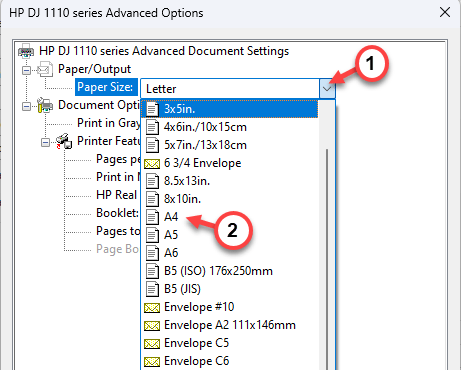Click page icon beside 4x6in./10x15cm
This screenshot has width=461, height=370.
[152, 127]
